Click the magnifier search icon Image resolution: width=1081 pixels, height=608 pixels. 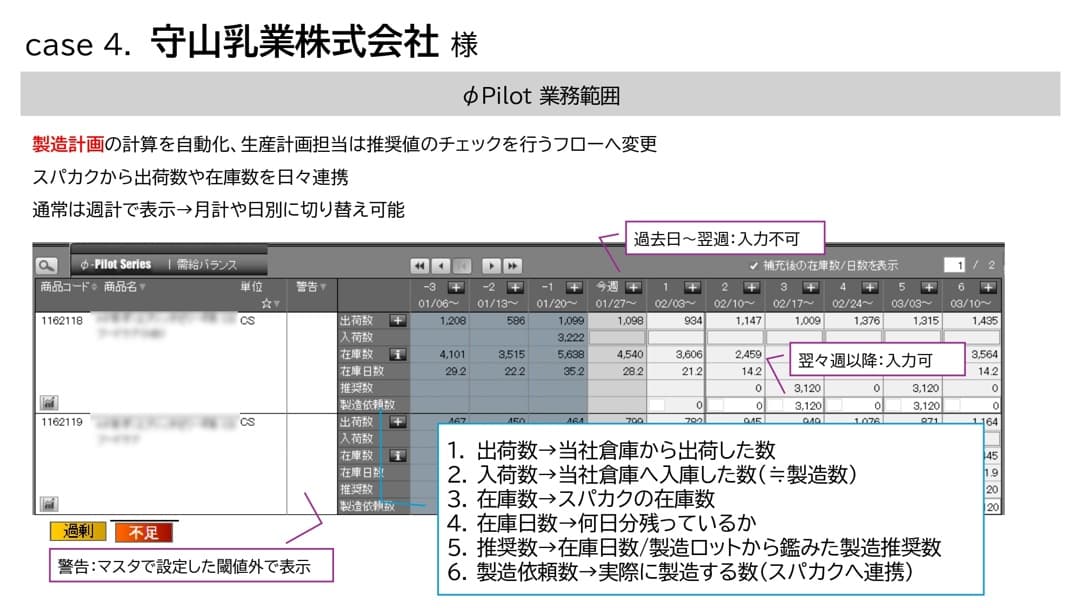[x=46, y=266]
